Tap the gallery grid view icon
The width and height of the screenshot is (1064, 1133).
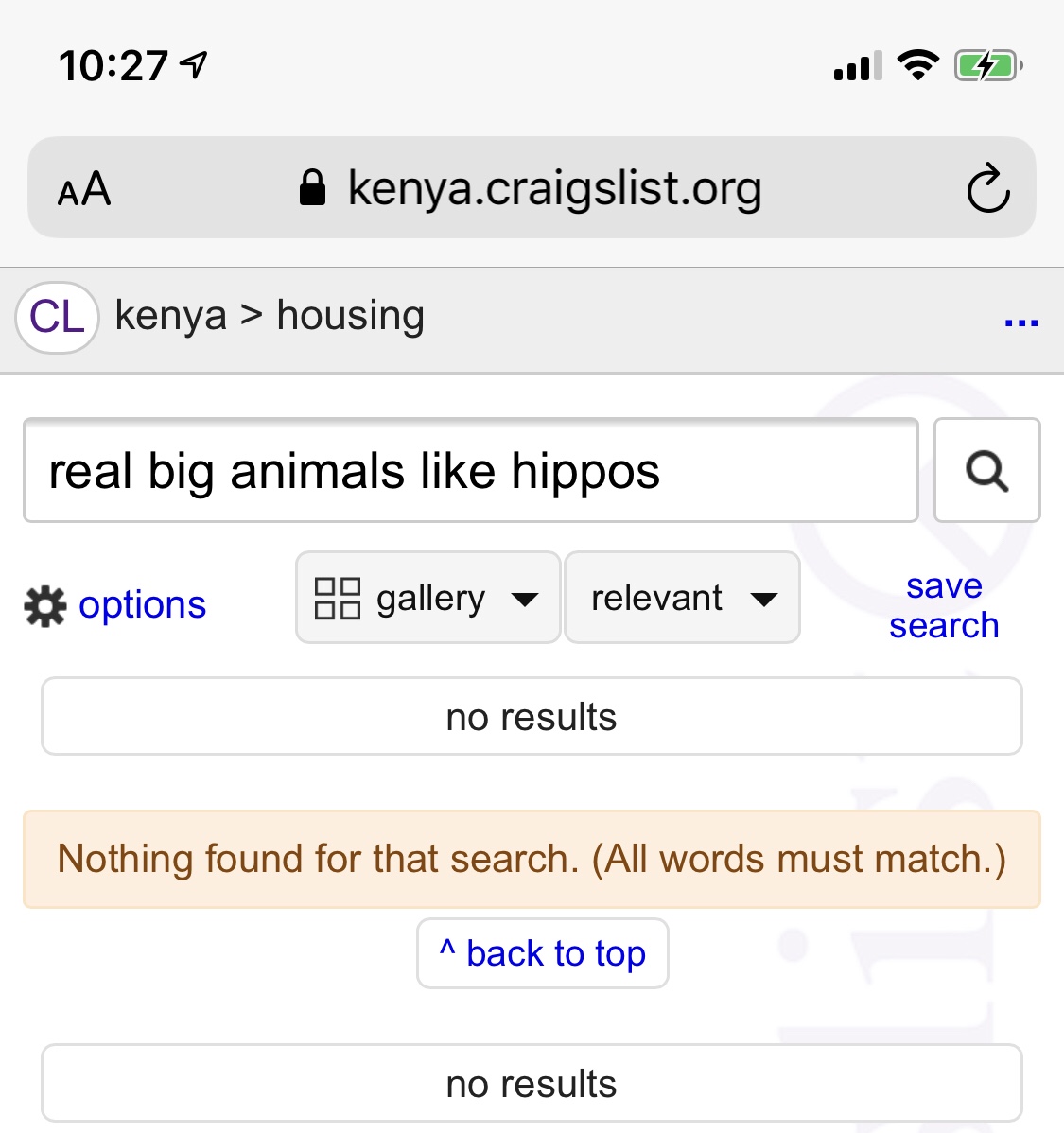(338, 599)
